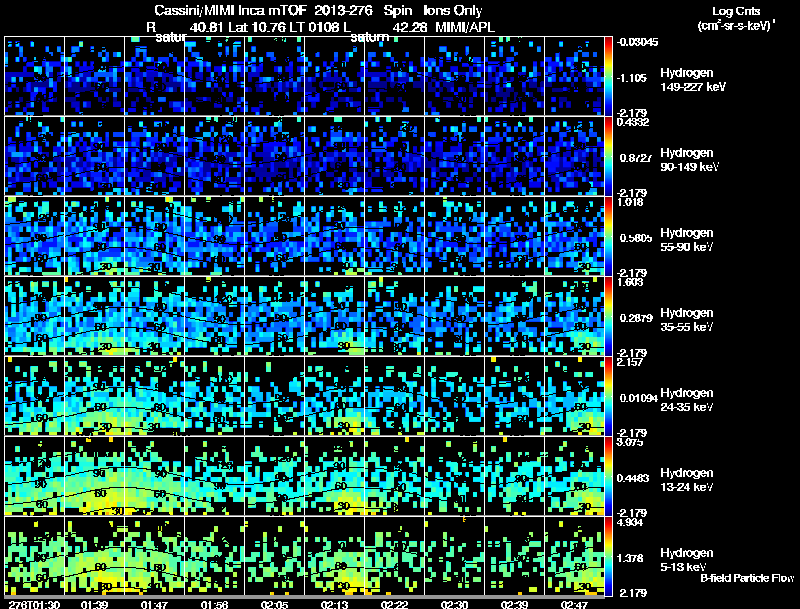This screenshot has height=609, width=800.
Task: Open the 13-24 keV panel at 01:39
Action: (94, 476)
